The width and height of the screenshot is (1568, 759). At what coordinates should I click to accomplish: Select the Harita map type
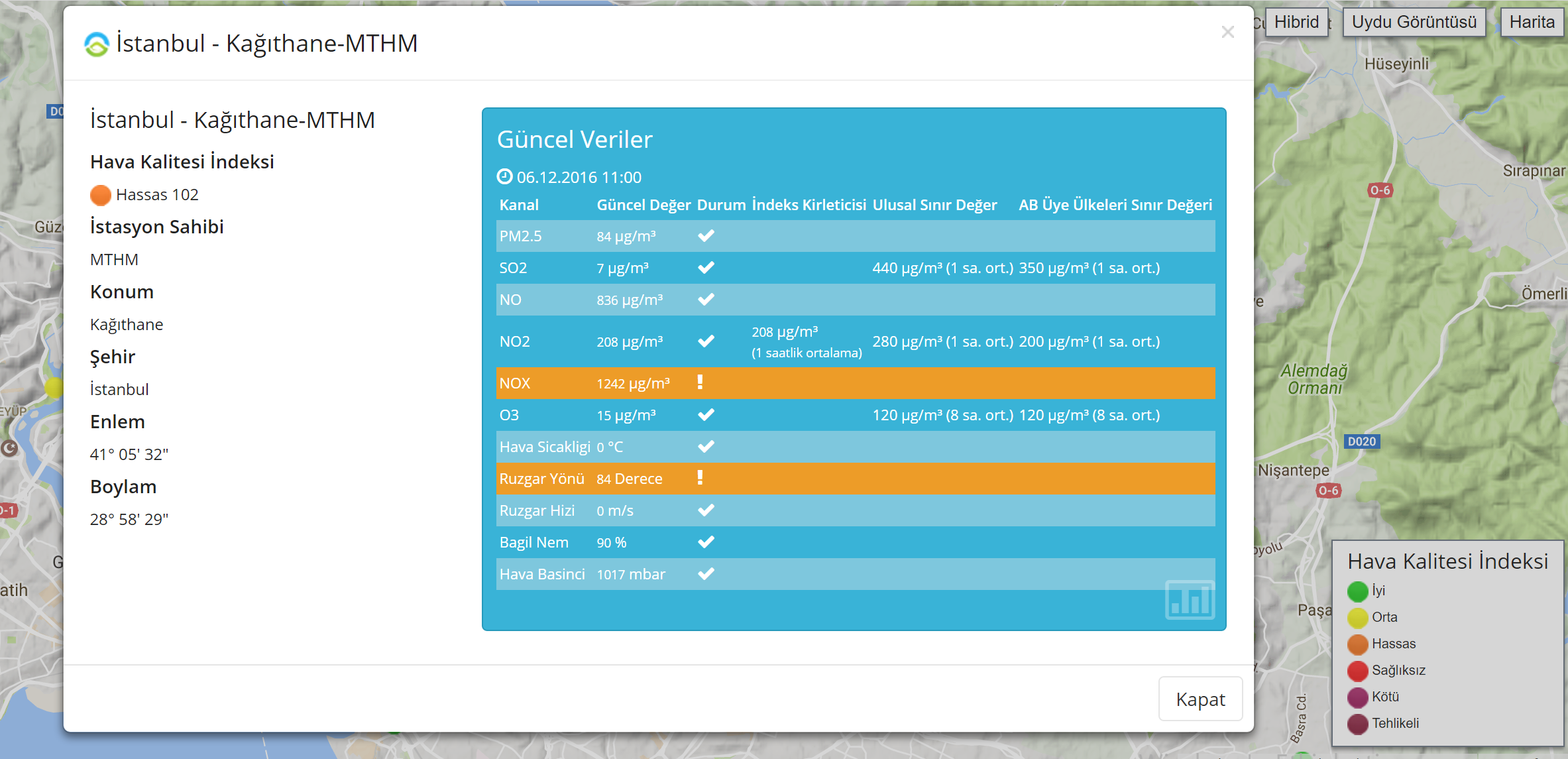(1532, 22)
